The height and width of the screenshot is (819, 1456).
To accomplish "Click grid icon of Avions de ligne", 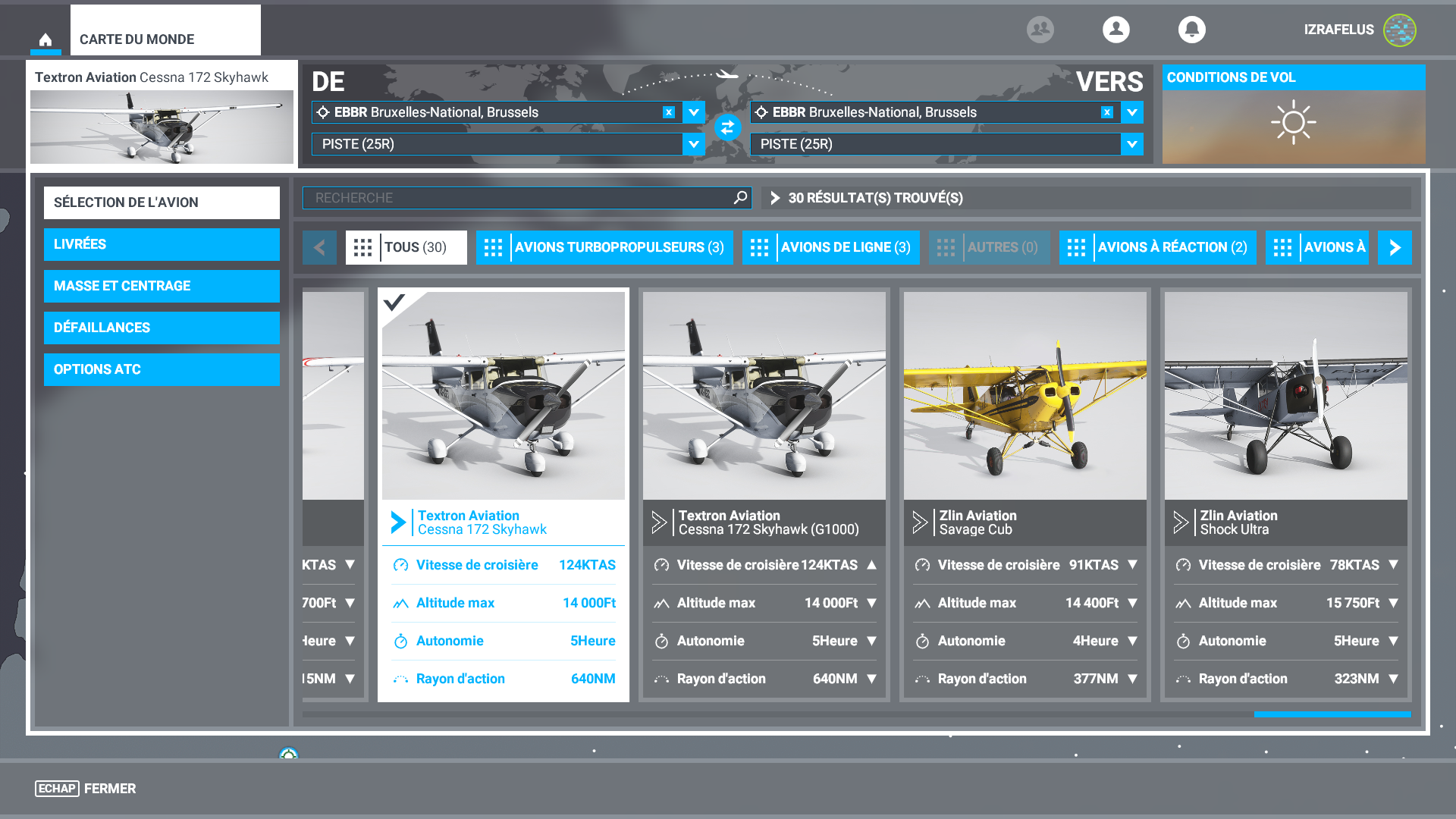I will coord(759,247).
